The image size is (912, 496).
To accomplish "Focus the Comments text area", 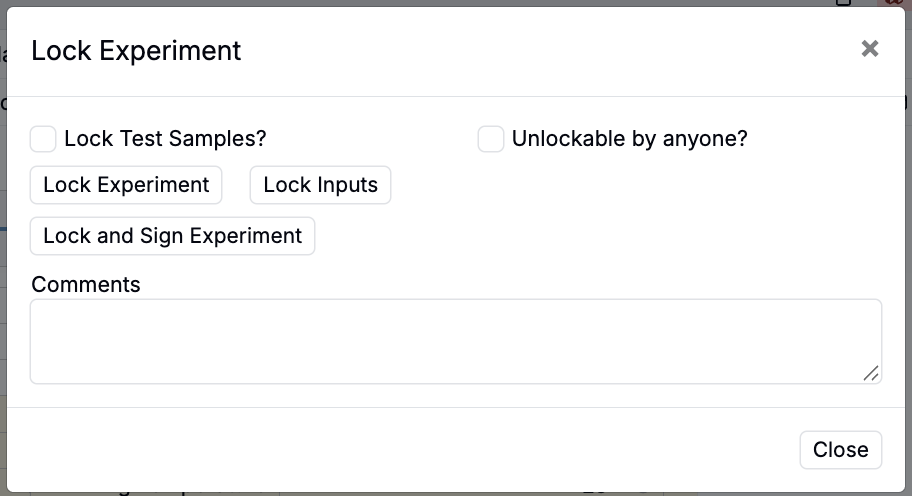I will pos(455,341).
